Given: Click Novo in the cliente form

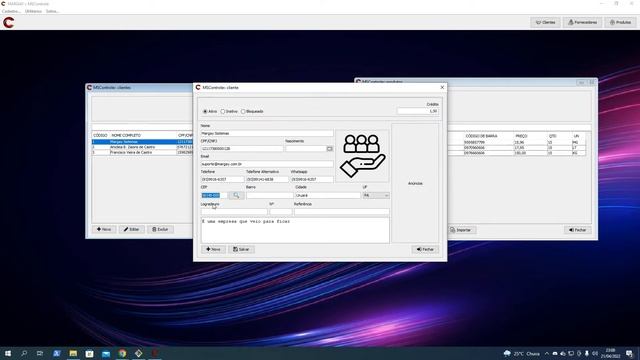Looking at the screenshot, I should tap(213, 249).
